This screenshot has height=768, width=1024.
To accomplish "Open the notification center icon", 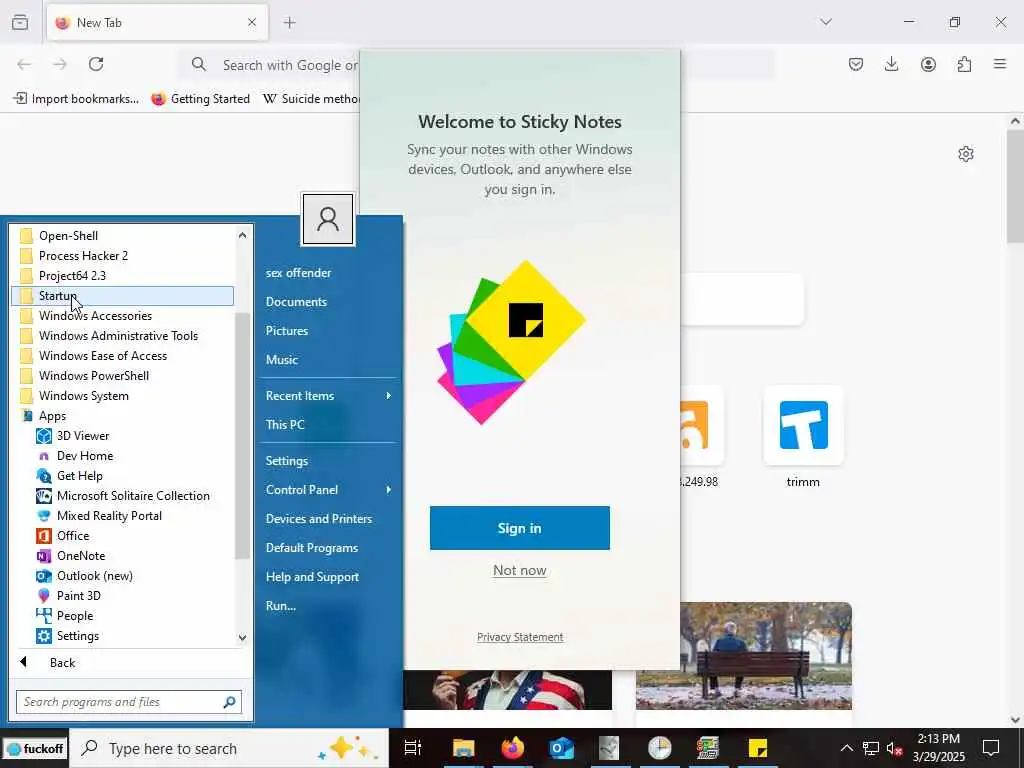I will pos(991,748).
